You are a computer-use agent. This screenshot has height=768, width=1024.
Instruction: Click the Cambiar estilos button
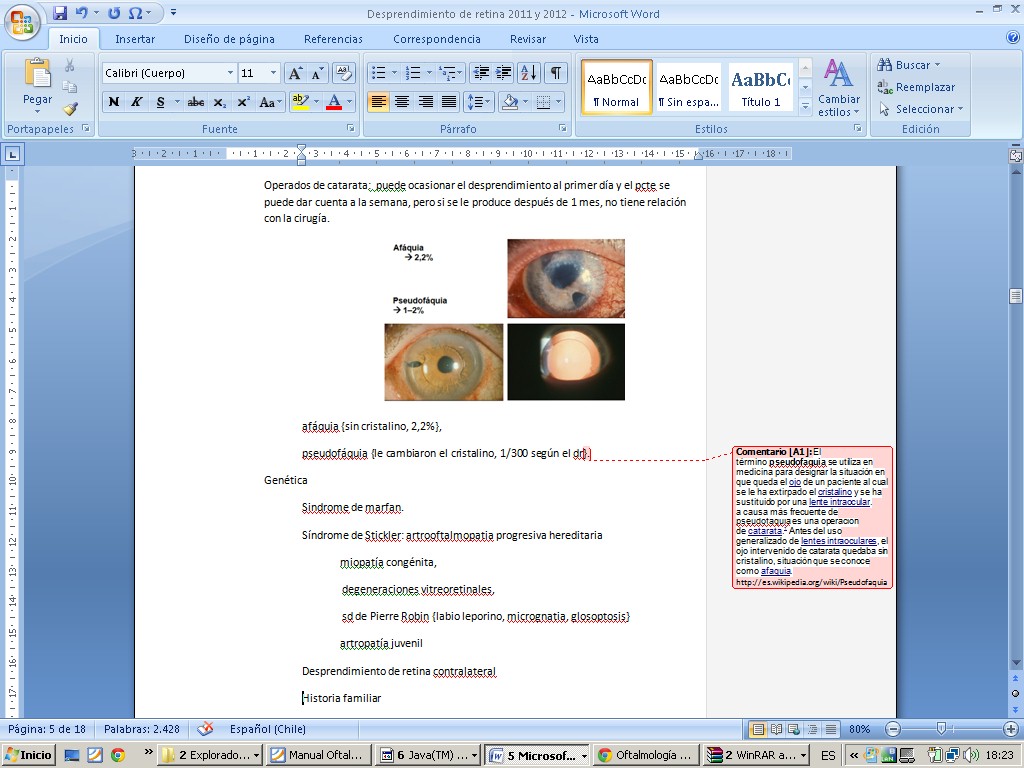click(838, 88)
